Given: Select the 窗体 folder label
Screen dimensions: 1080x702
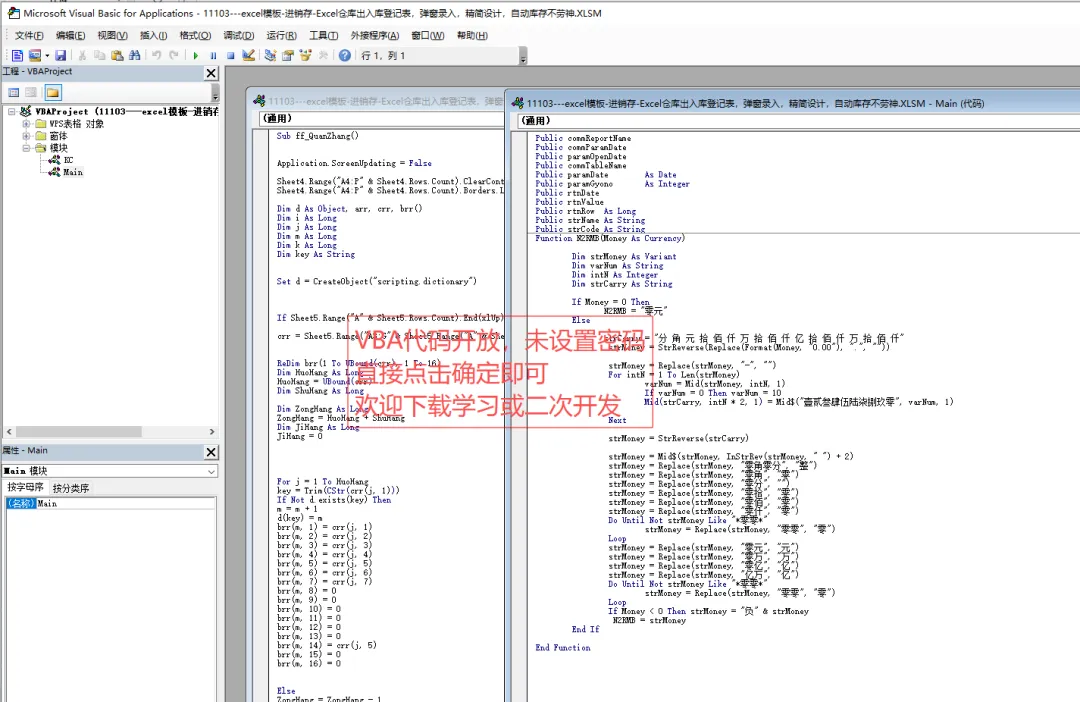Looking at the screenshot, I should point(59,136).
